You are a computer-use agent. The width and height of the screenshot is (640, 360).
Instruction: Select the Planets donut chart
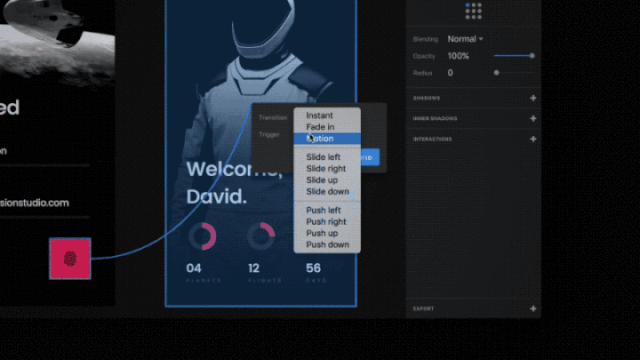click(x=202, y=236)
